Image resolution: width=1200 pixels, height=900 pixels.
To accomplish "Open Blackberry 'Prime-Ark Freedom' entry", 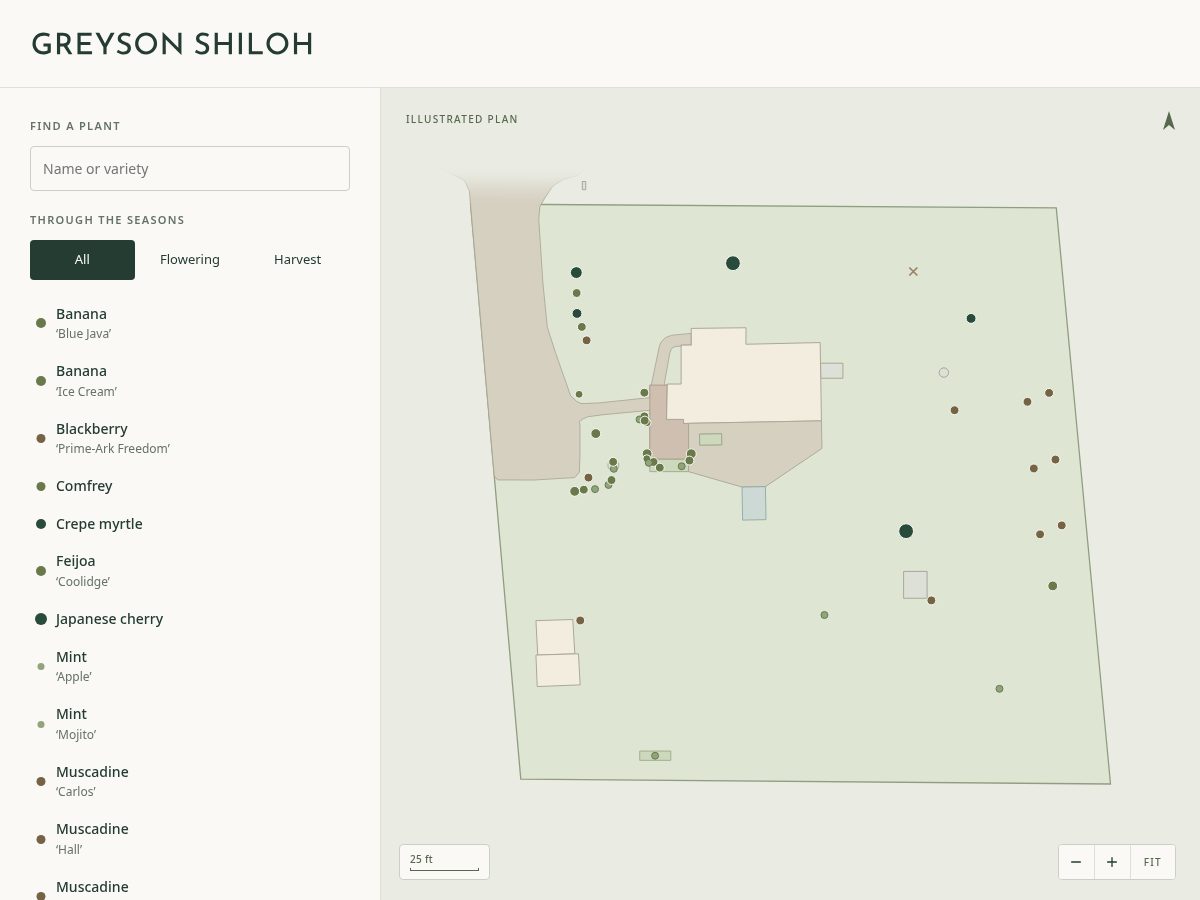I will click(190, 438).
